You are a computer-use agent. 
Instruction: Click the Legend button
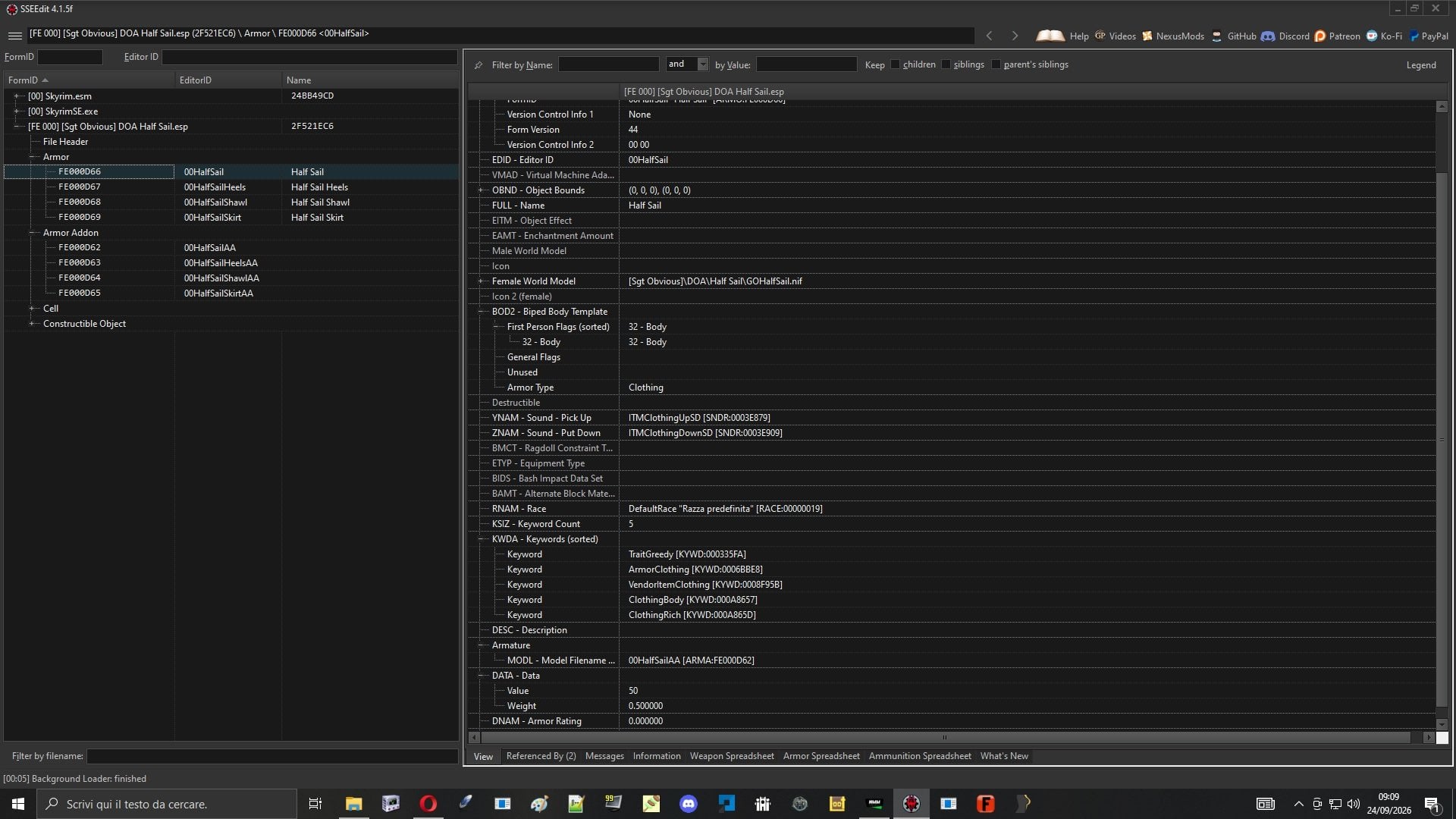coord(1421,65)
